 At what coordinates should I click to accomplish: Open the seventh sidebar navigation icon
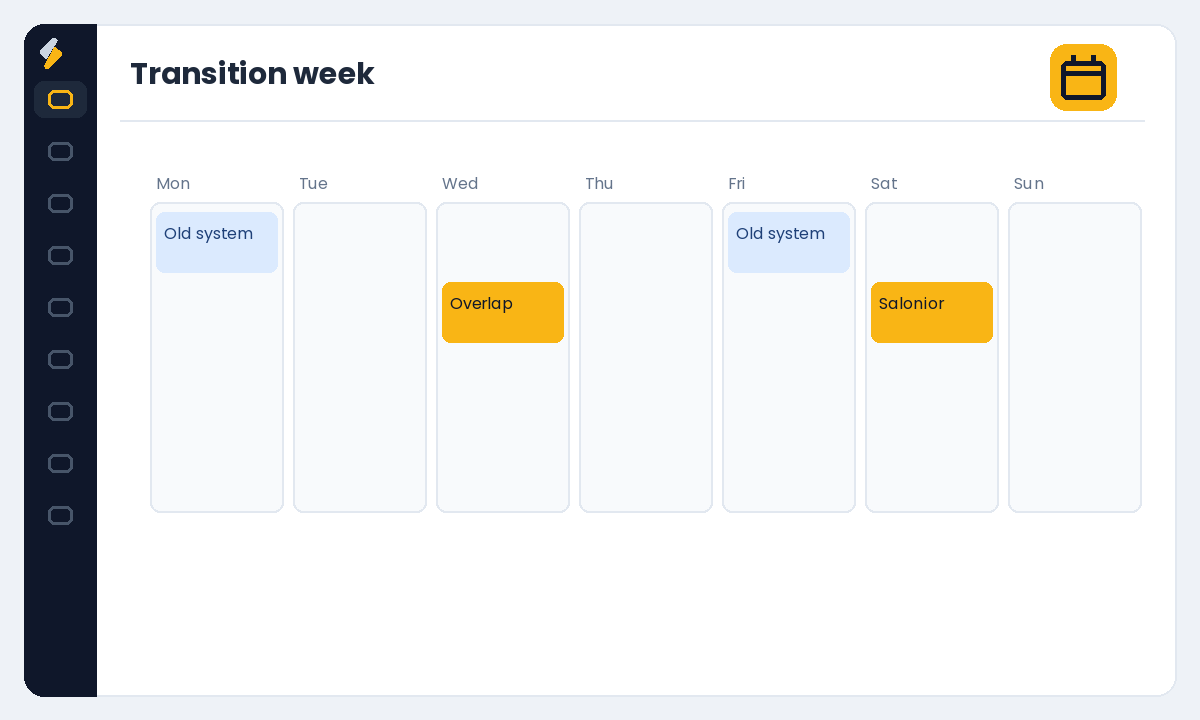click(61, 411)
